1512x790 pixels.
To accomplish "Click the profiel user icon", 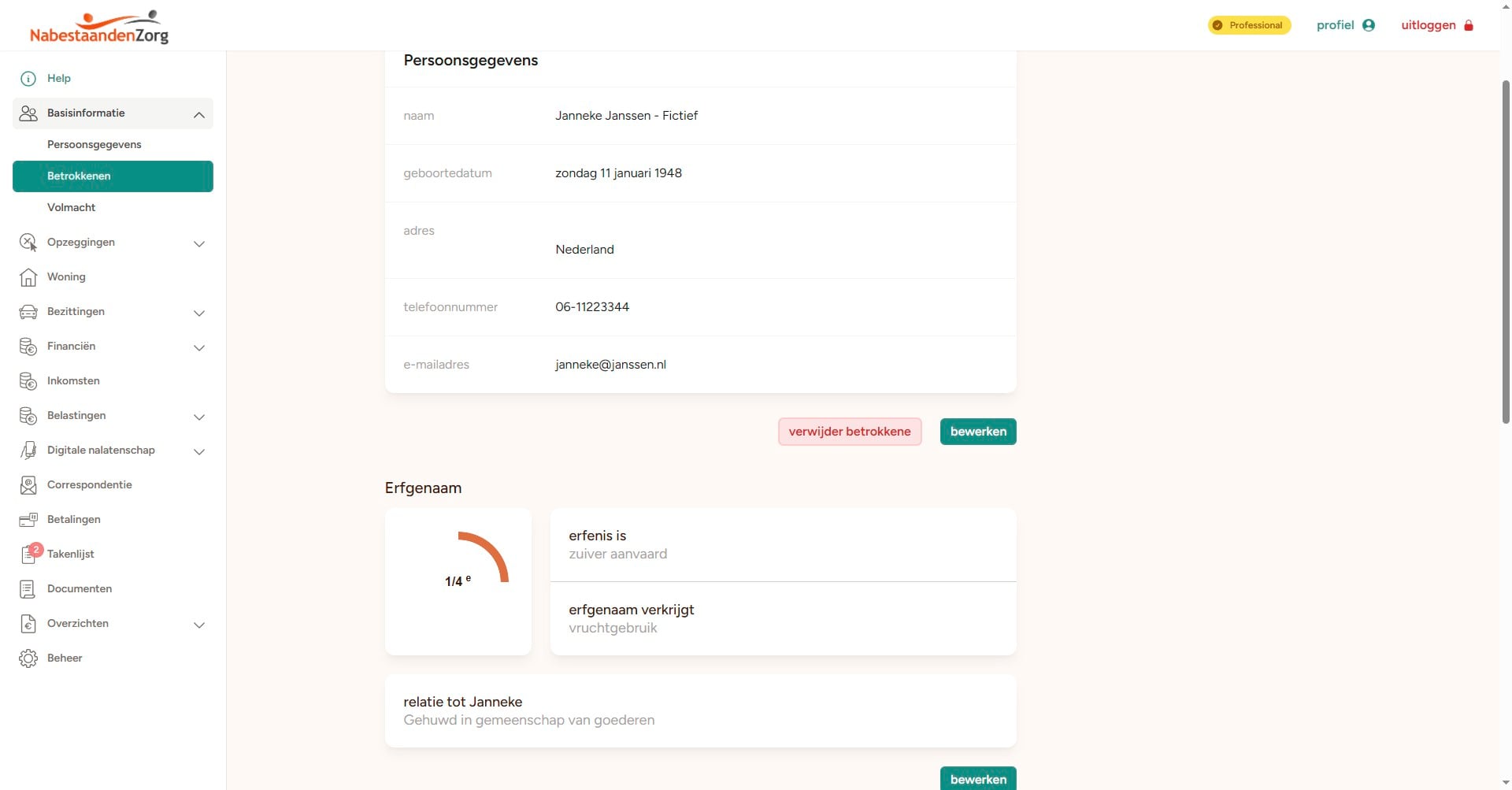I will coord(1369,25).
